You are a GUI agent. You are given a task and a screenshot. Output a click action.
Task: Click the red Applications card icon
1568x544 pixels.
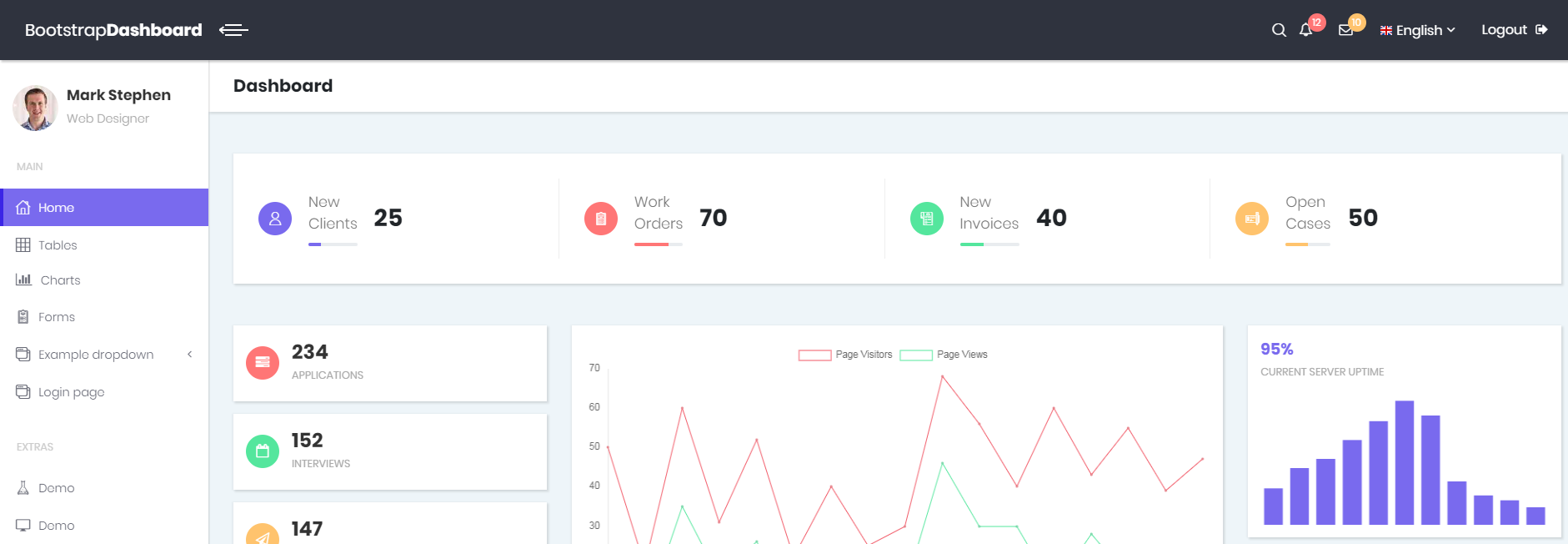point(263,363)
